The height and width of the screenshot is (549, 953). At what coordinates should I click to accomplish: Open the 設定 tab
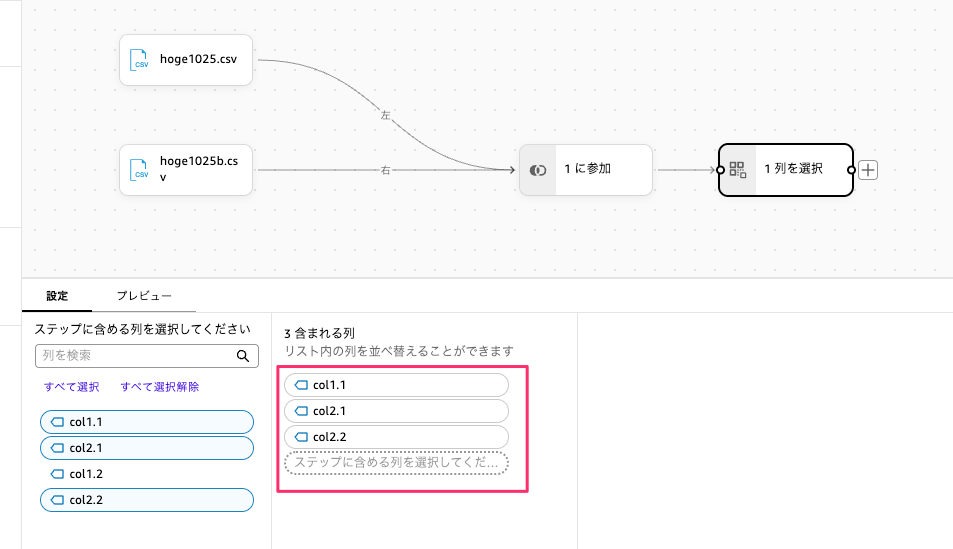(x=57, y=296)
